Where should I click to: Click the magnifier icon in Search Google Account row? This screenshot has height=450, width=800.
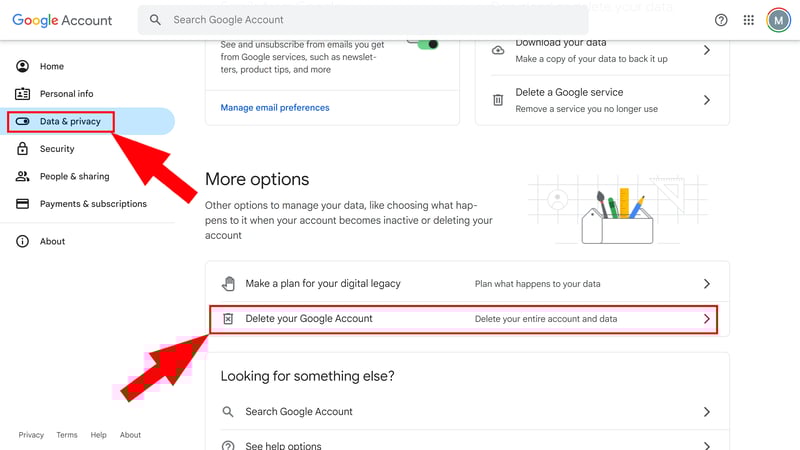(228, 412)
